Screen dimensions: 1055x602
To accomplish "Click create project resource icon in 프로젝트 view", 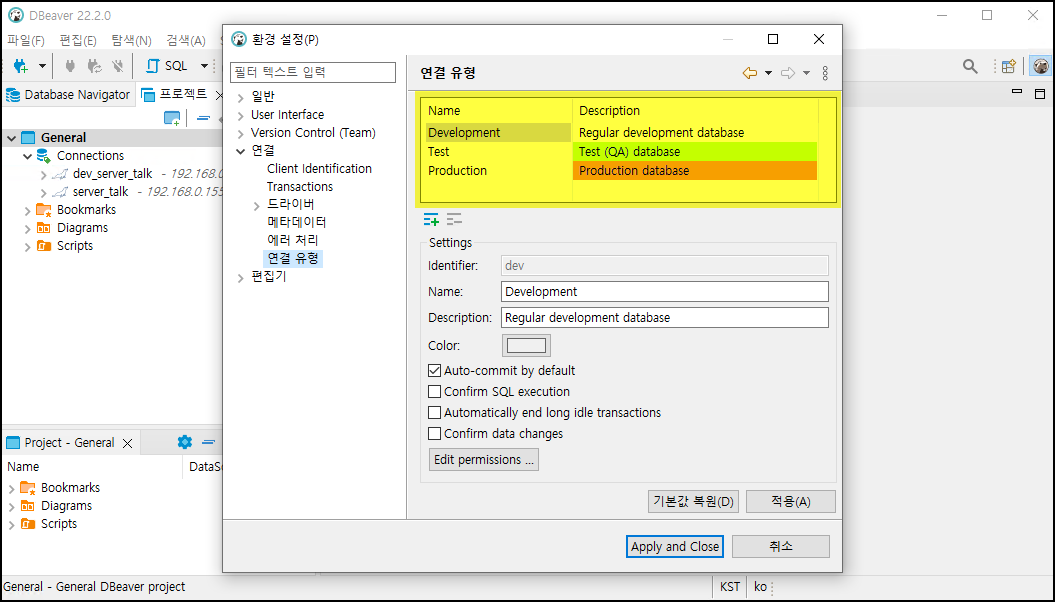I will click(172, 118).
